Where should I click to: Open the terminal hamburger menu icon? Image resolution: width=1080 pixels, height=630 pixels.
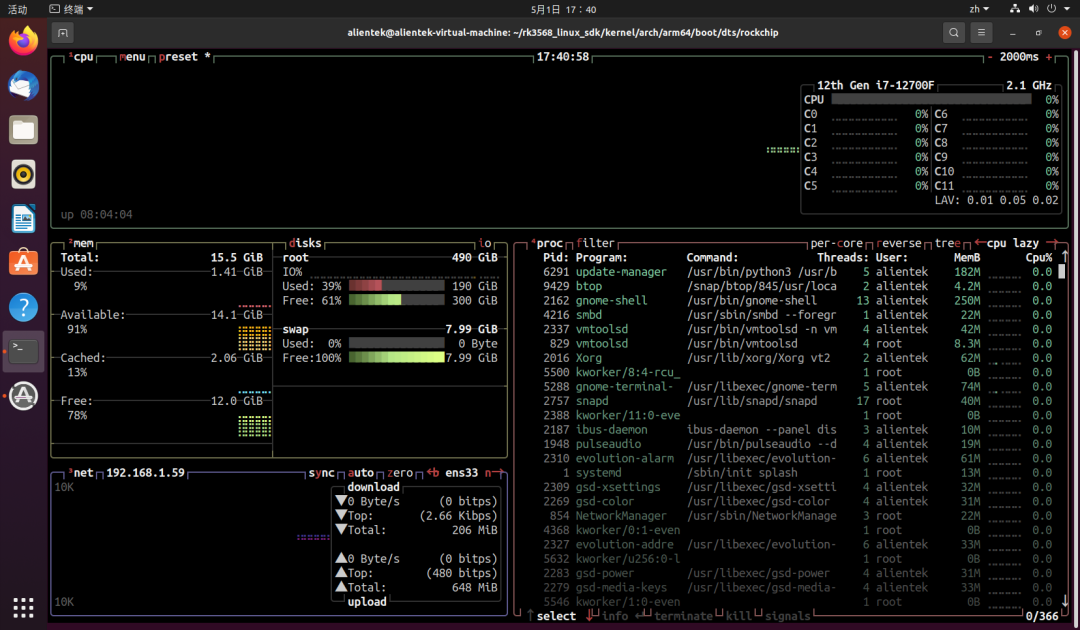981,32
